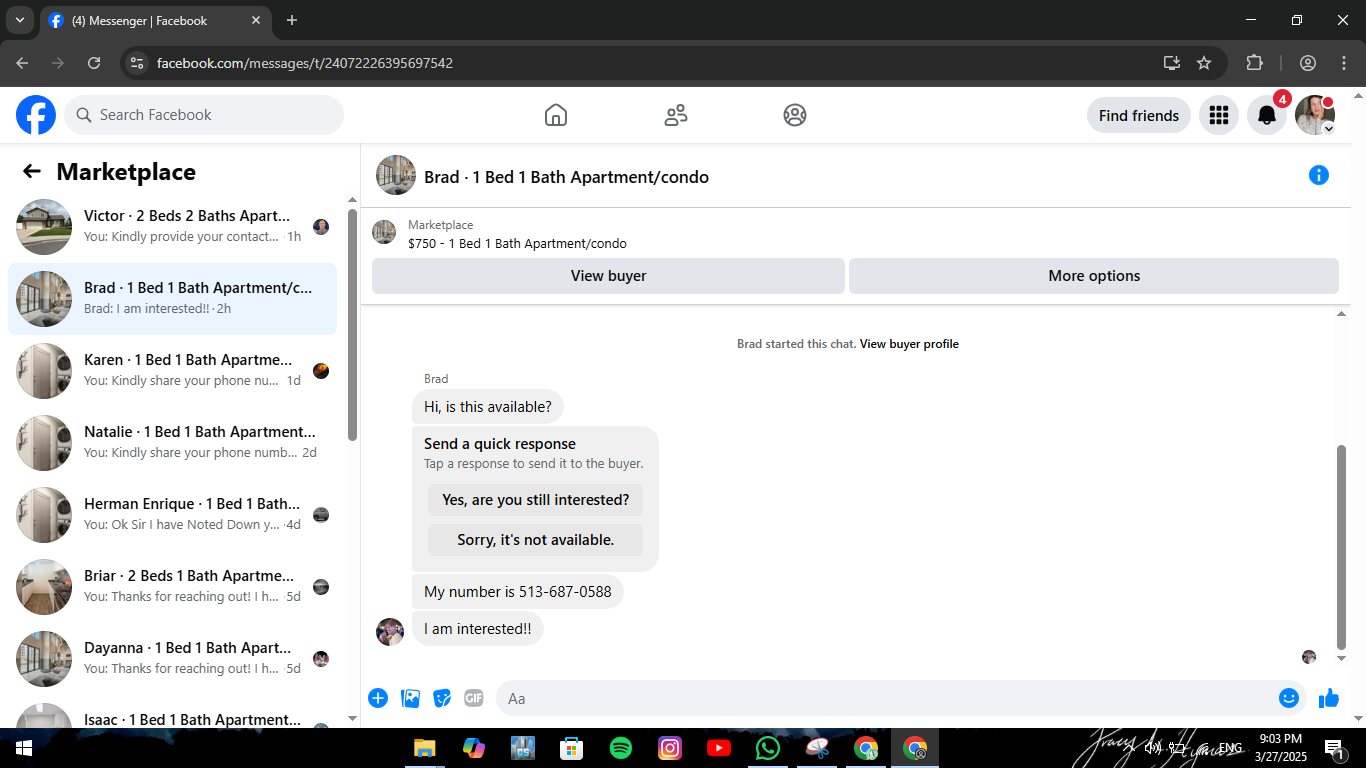Open Dayanna's 1 Bed 1 Bath conversation

pyautogui.click(x=172, y=659)
